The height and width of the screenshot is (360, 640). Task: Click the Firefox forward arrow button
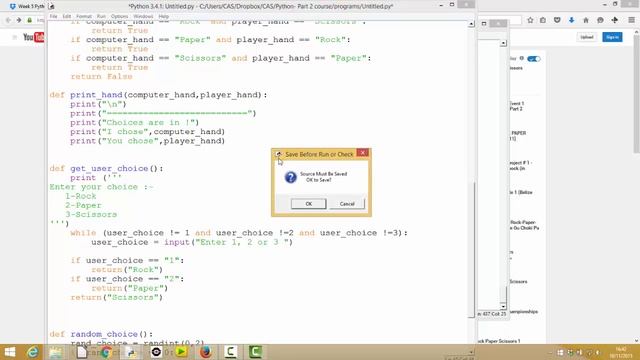19,20
